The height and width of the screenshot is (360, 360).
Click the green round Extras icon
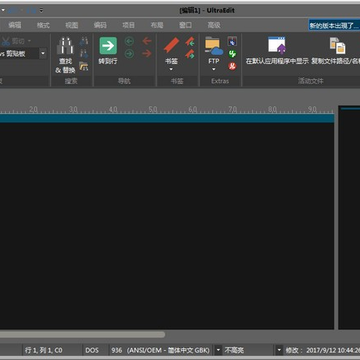tap(232, 54)
